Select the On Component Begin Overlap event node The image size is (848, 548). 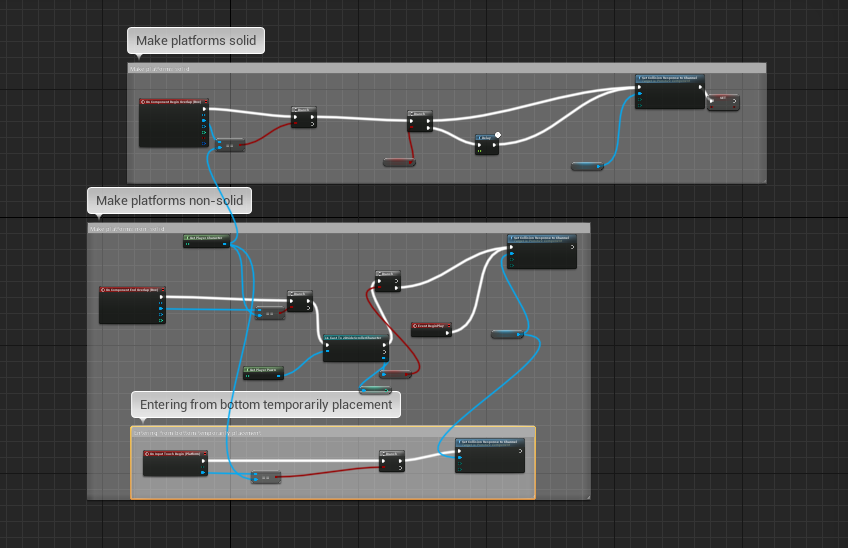[173, 102]
